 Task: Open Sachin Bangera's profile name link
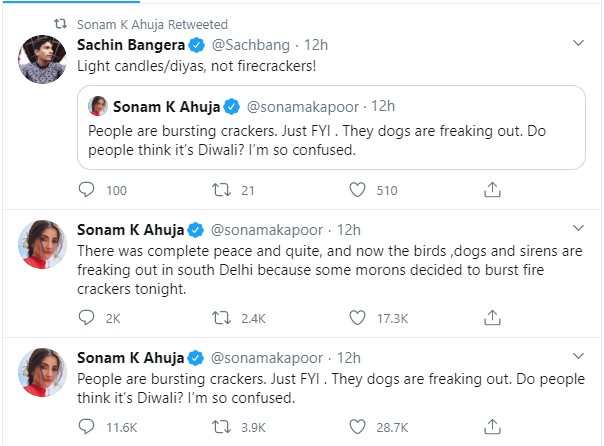tap(131, 45)
